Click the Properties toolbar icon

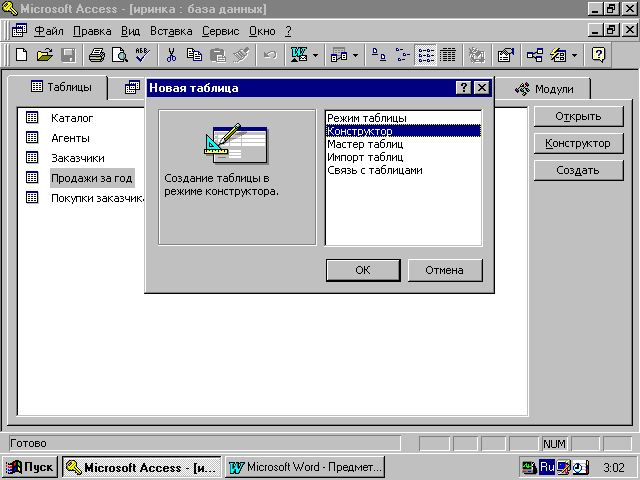[x=505, y=55]
